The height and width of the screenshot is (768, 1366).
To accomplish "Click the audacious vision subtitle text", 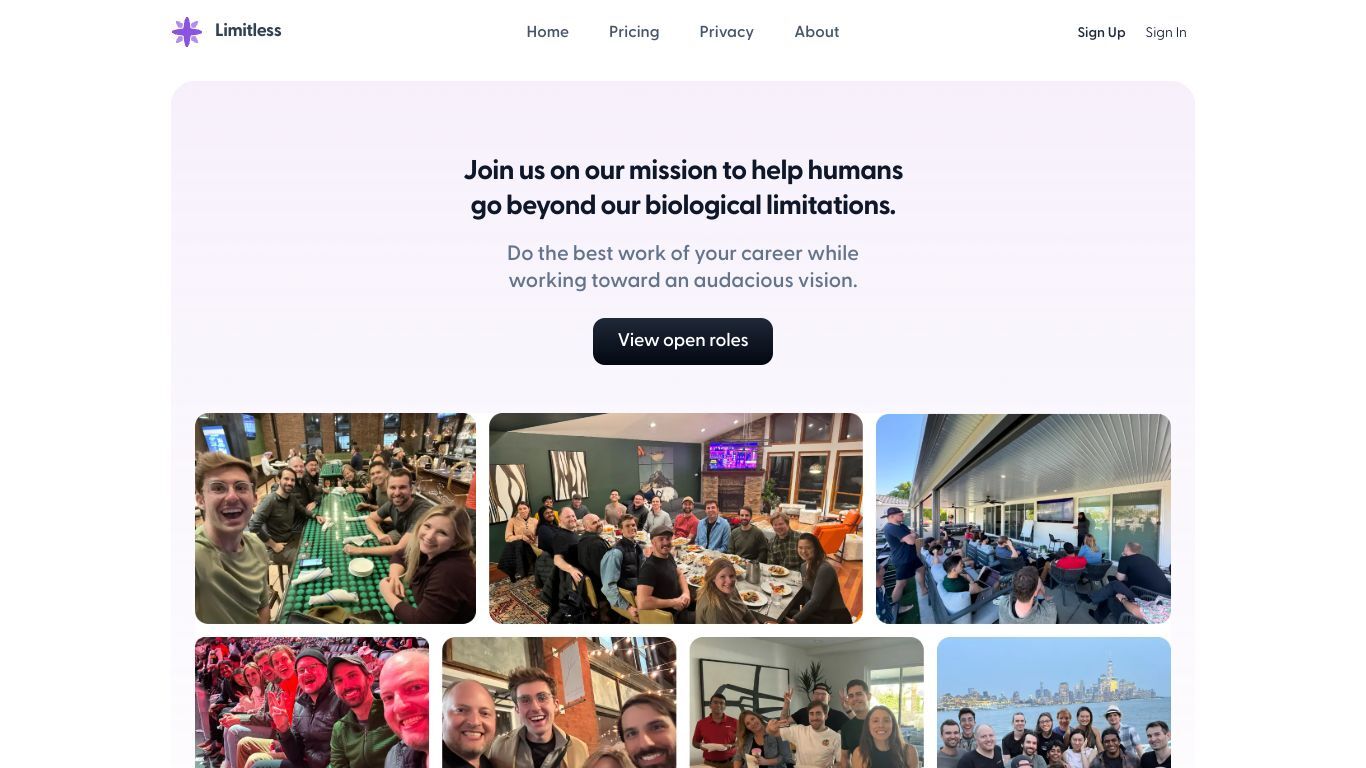I will point(683,267).
